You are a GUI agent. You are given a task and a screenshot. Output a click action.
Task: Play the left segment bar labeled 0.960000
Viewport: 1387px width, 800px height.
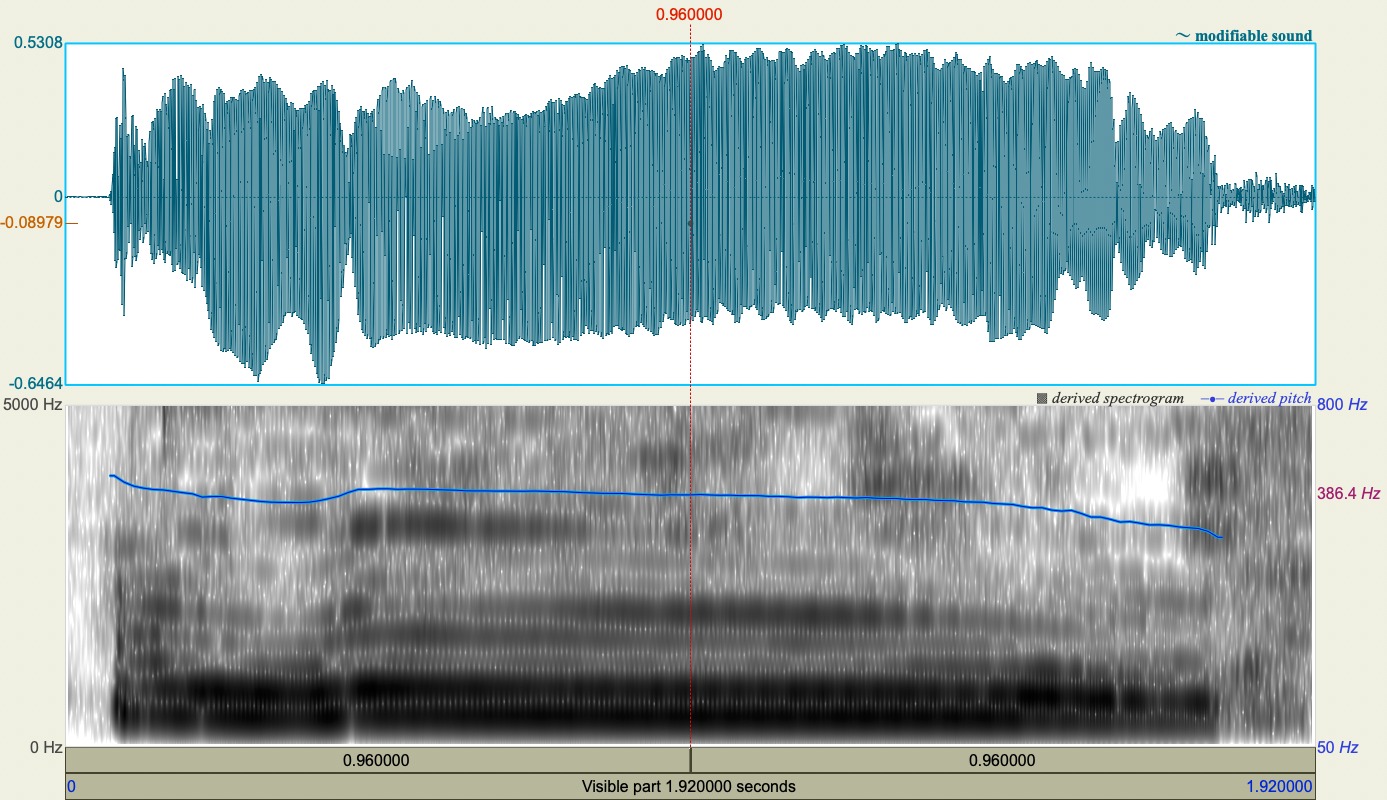pos(375,760)
